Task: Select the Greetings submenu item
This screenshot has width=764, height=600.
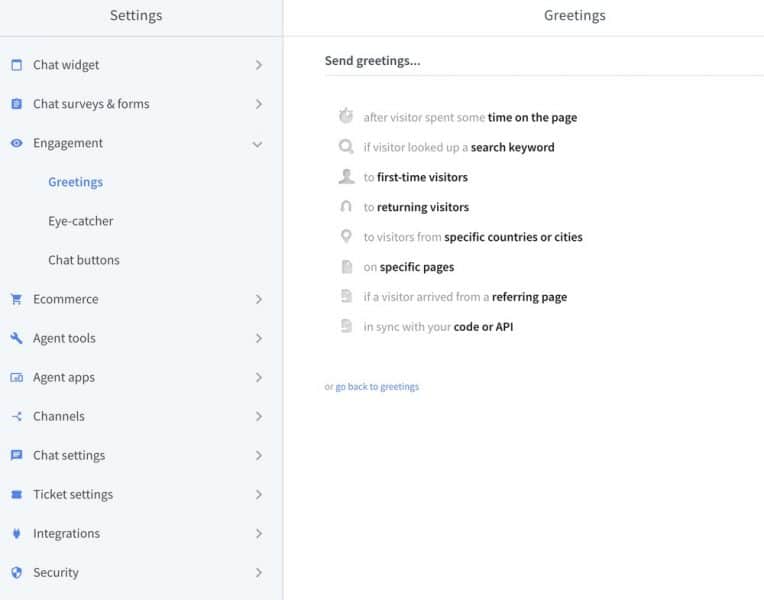Action: (75, 182)
